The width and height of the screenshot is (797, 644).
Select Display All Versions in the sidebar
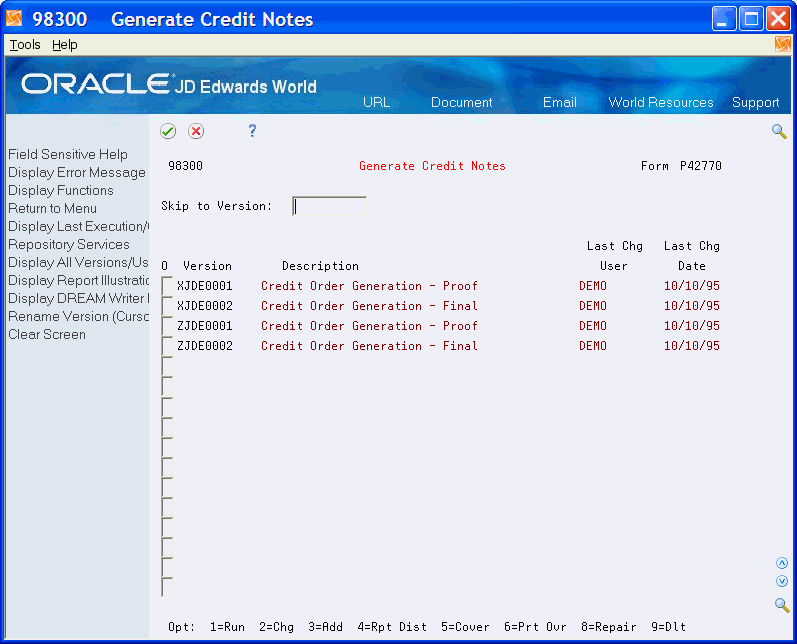[78, 262]
